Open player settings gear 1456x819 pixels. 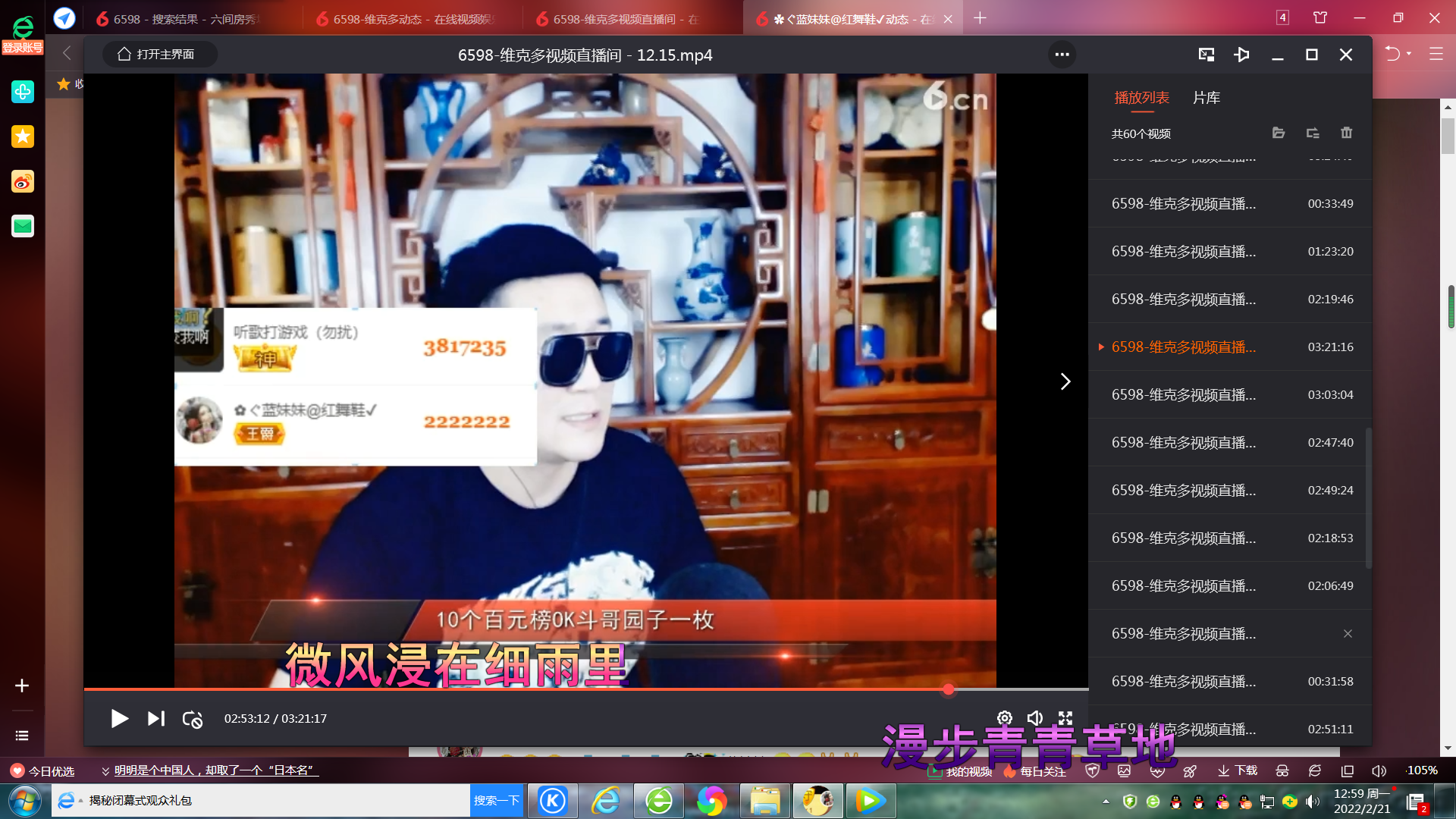click(x=1005, y=718)
